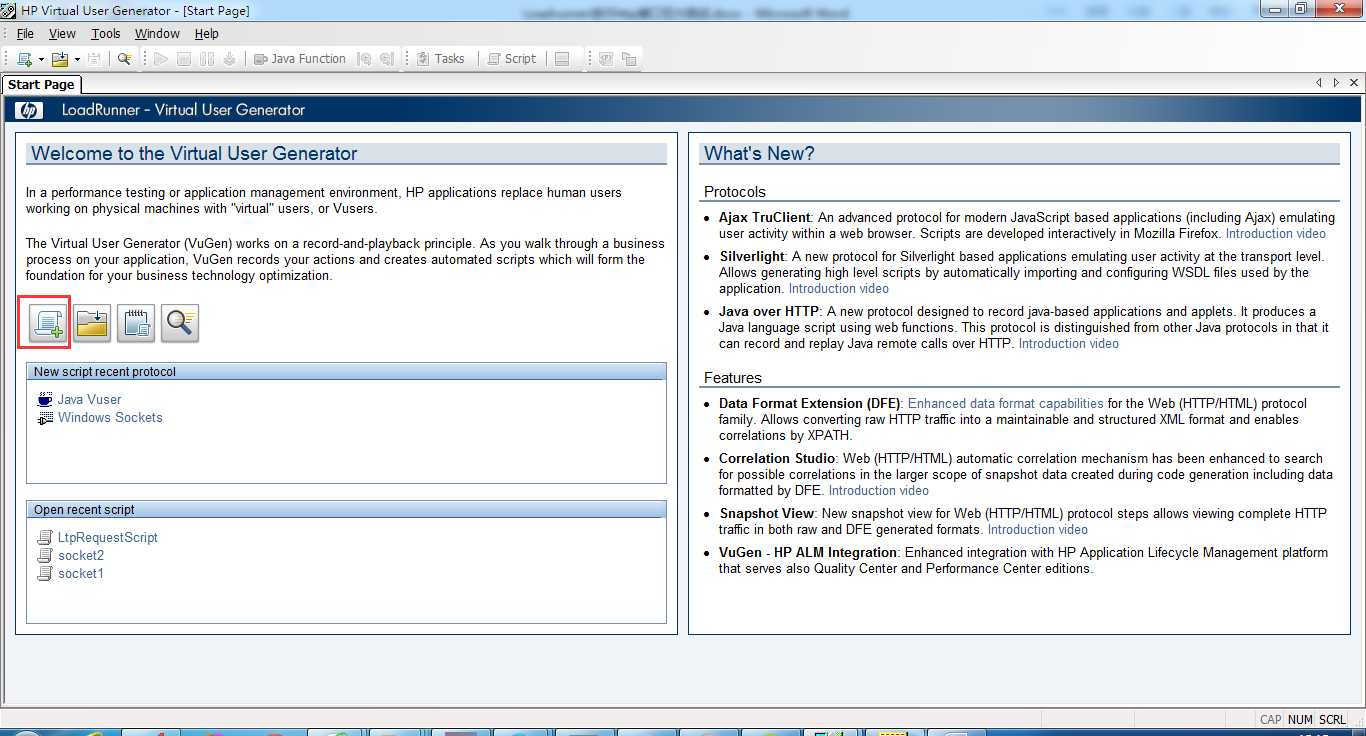
Task: Click the script icon beside LtpRequestScript
Action: coord(45,537)
